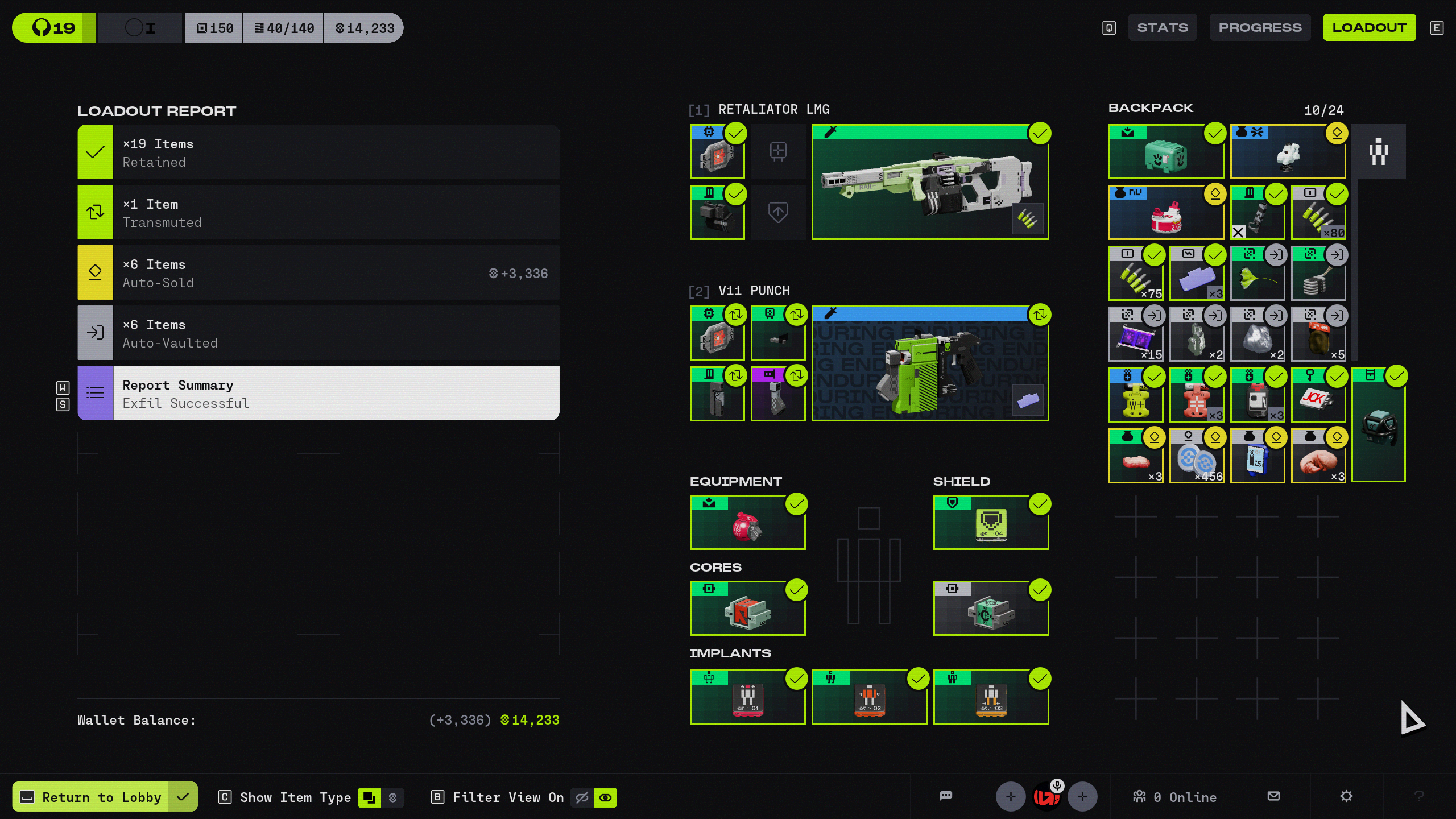Viewport: 1456px width, 819px height.
Task: Select the Report Summary Exfil Successful entry
Action: (x=318, y=394)
